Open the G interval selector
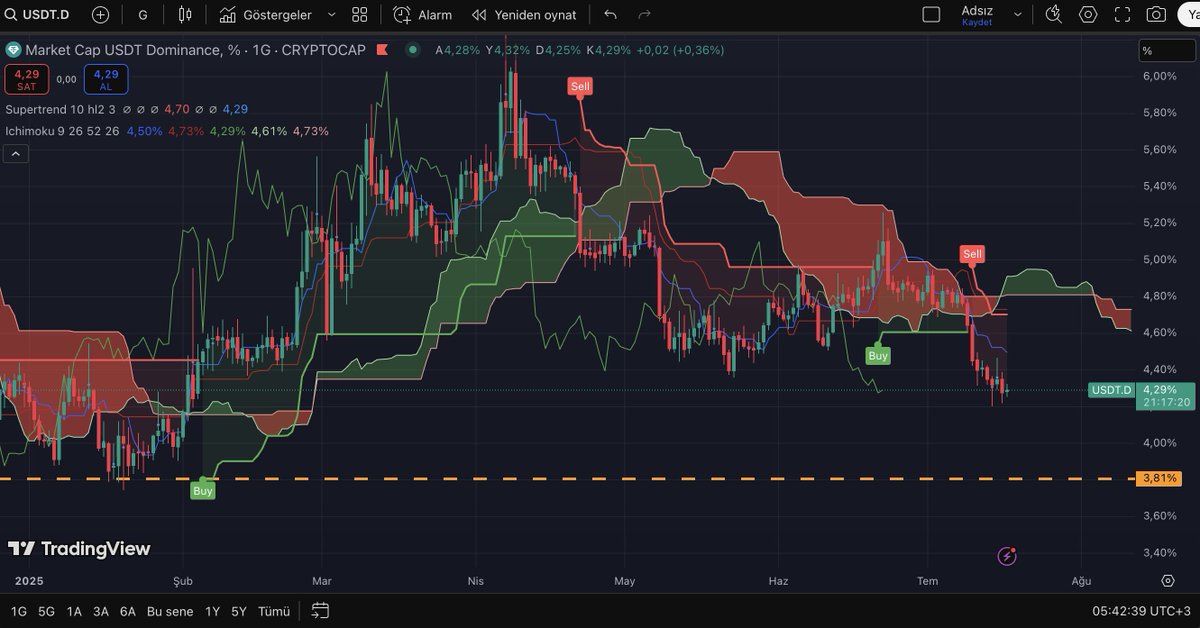Screen dimensions: 1200x628 143,15
